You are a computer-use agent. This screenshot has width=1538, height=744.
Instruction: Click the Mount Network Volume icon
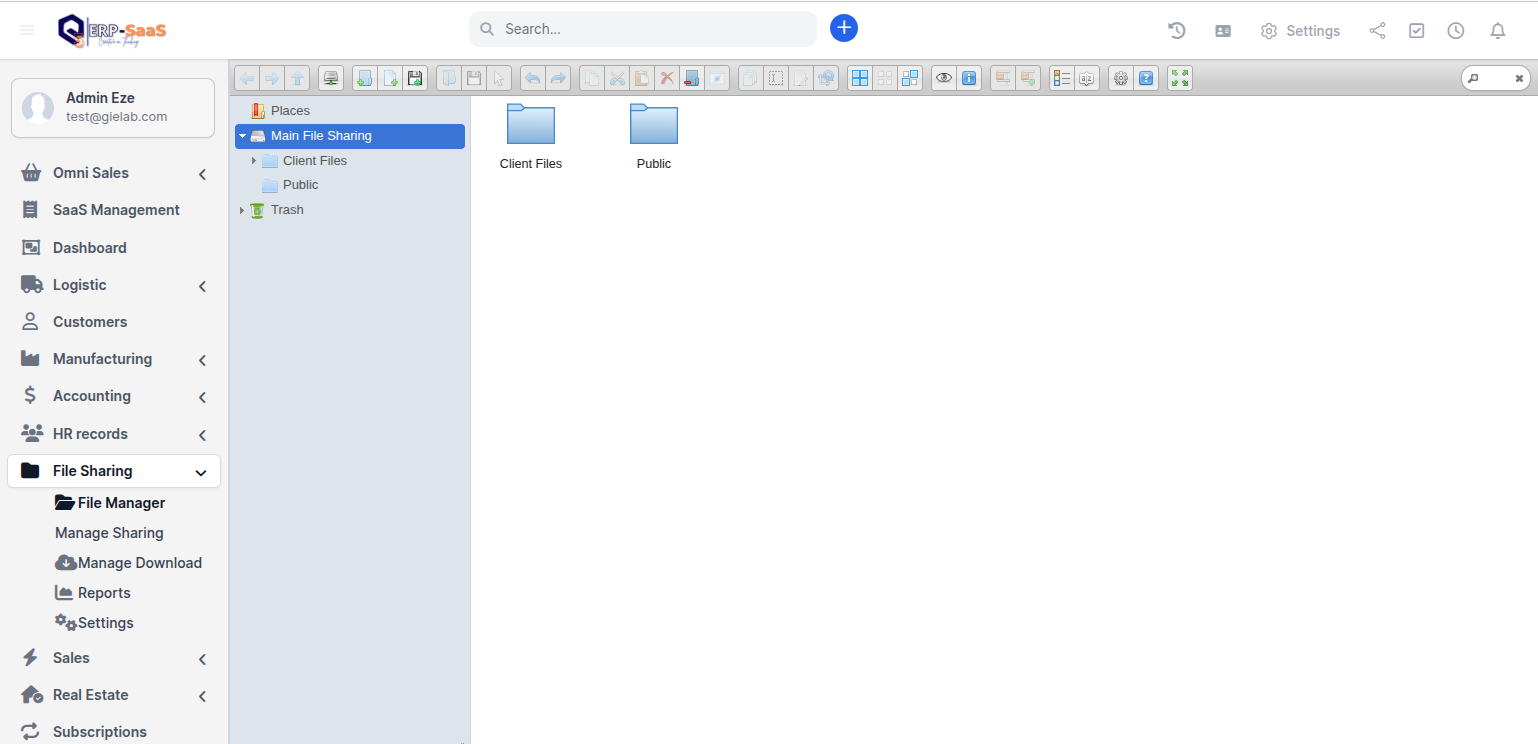[331, 78]
